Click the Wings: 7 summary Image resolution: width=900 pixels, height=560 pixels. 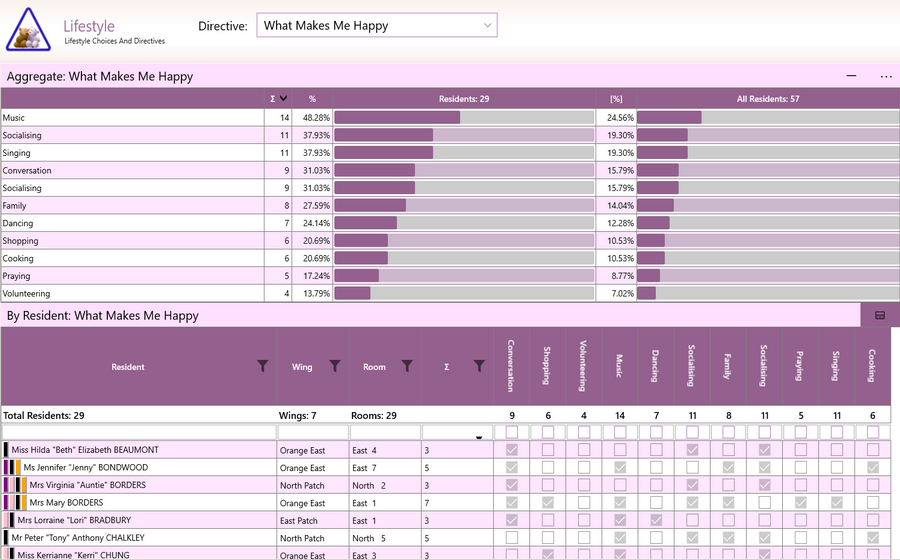[297, 415]
